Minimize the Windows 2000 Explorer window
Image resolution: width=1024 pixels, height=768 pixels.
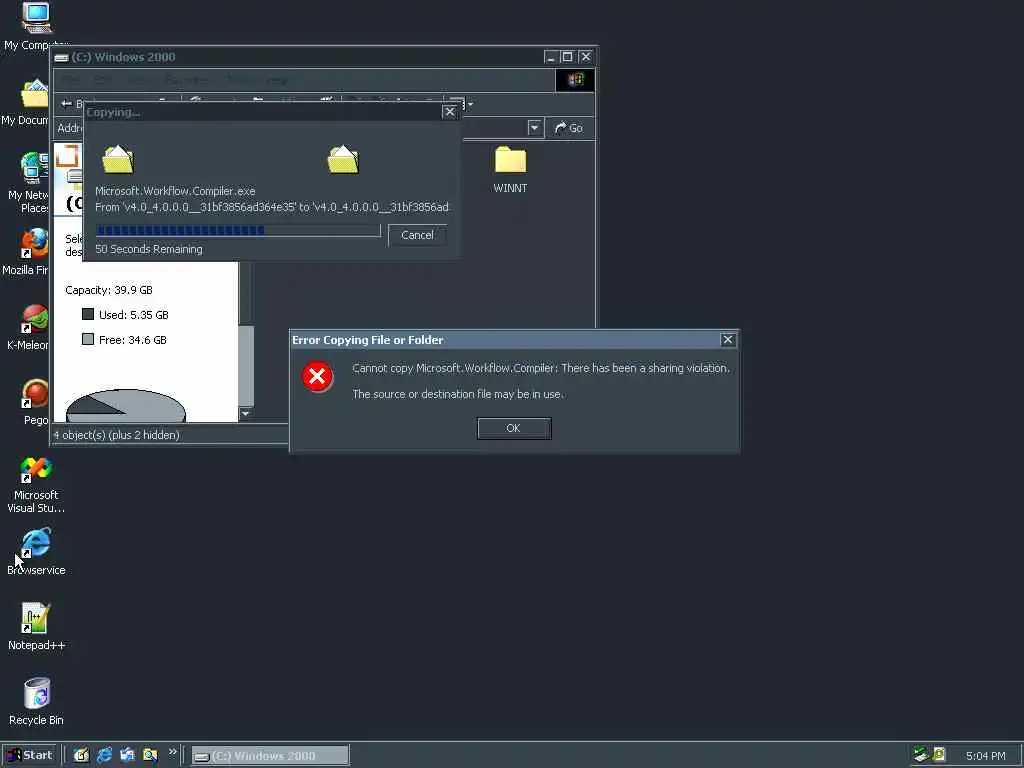[551, 57]
